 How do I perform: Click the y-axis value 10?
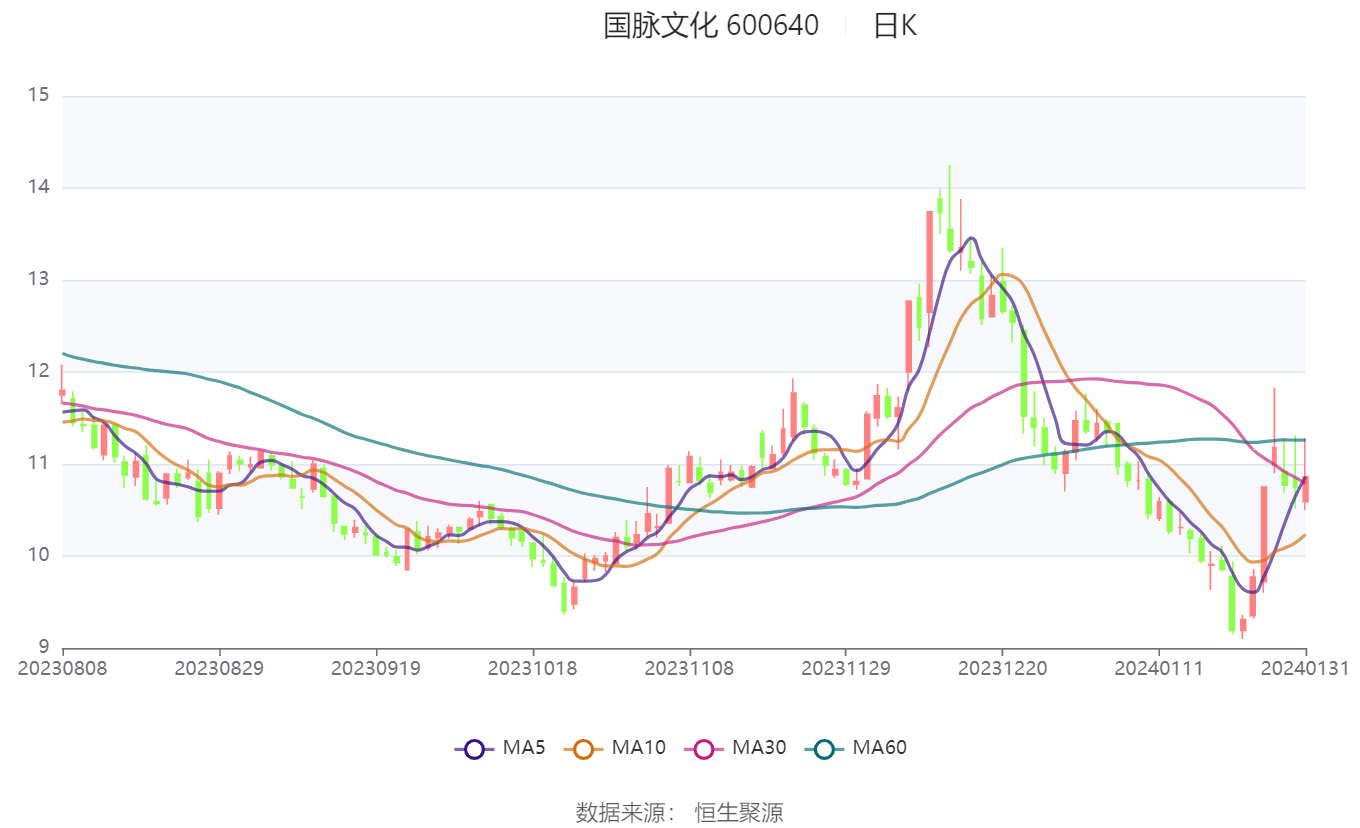click(x=39, y=556)
